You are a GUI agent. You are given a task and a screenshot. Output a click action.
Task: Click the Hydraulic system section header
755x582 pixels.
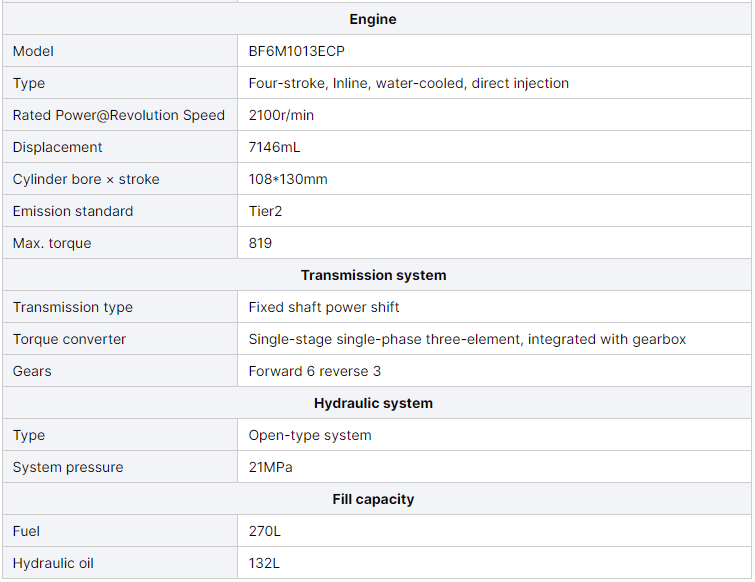click(x=373, y=403)
